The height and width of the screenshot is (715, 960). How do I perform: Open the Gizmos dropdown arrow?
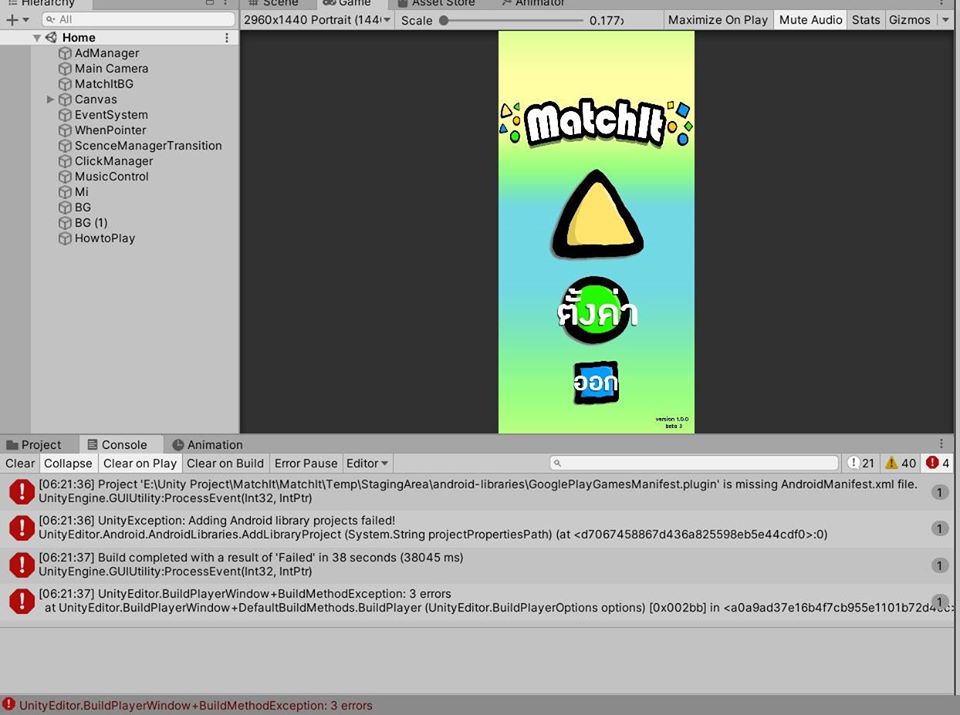point(946,20)
